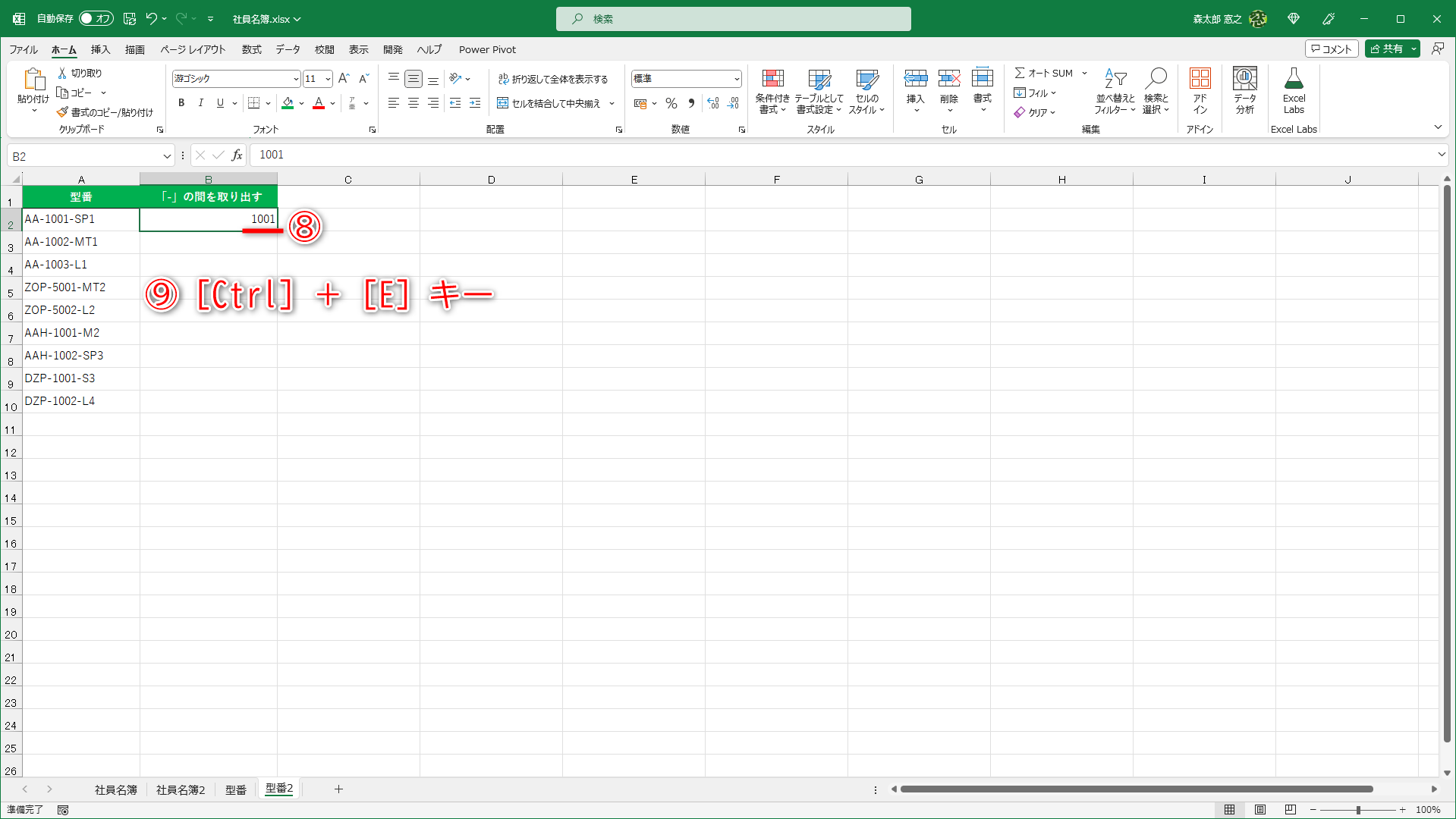Click the Share (共有) button

click(1387, 49)
